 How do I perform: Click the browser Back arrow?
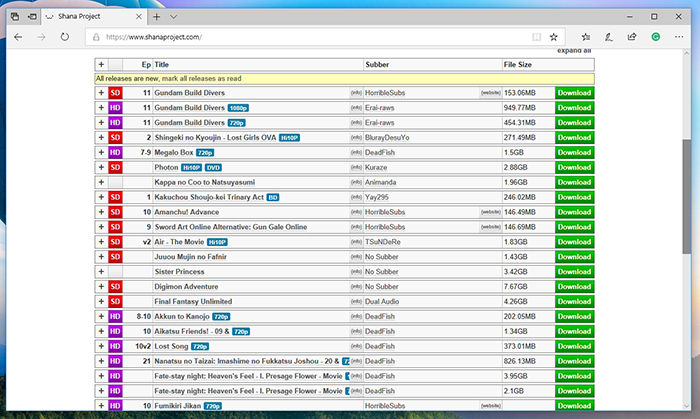tap(18, 37)
